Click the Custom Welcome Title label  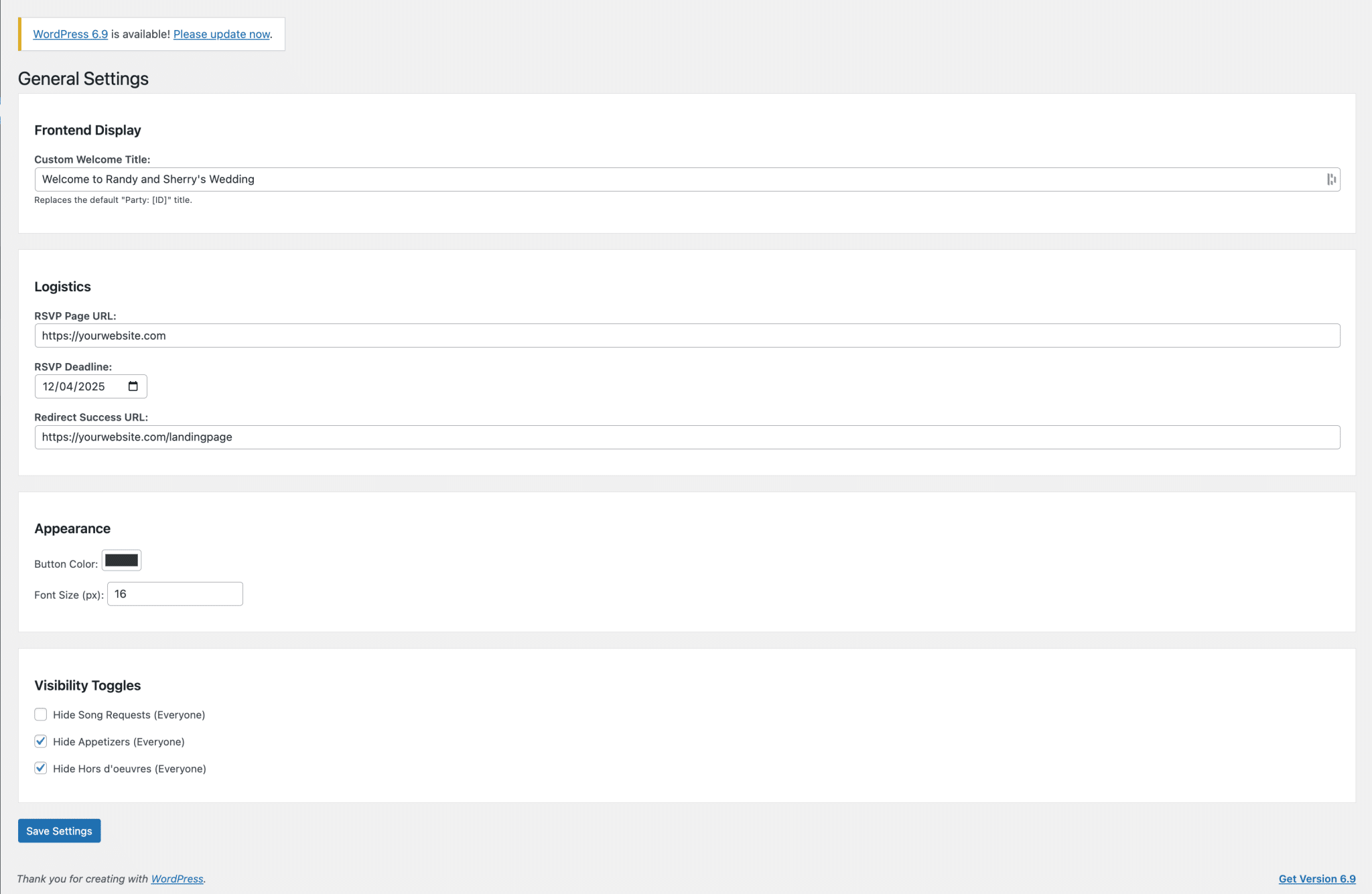click(x=92, y=159)
